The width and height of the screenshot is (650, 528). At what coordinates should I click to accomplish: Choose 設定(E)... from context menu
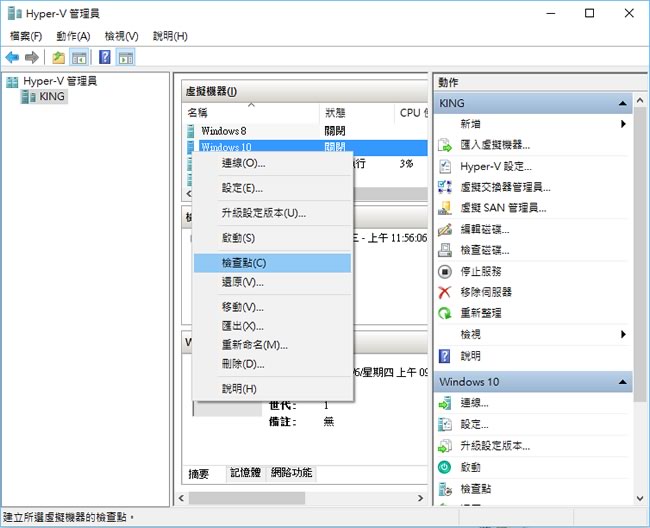(272, 188)
